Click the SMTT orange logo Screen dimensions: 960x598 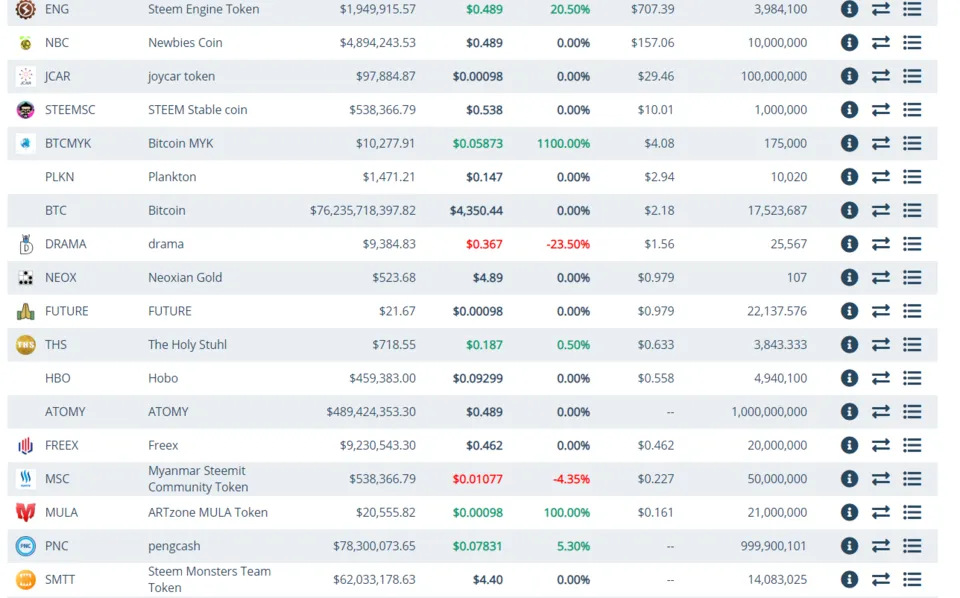[x=25, y=580]
